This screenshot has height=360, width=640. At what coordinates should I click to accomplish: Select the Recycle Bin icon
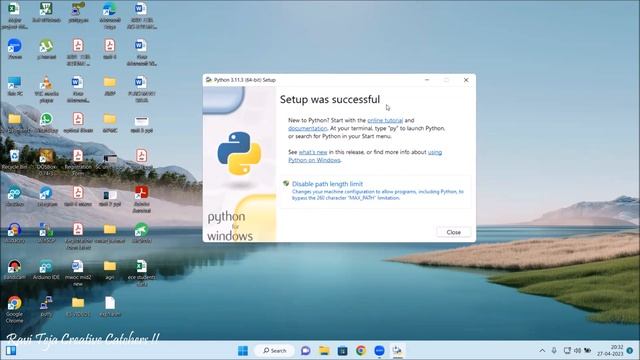(x=15, y=160)
